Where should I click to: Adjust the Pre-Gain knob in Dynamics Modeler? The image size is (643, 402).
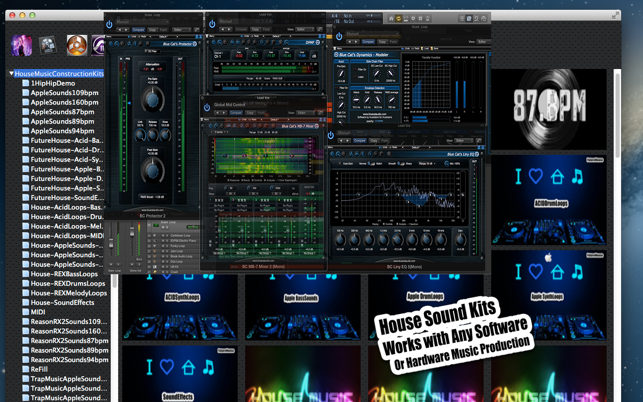[x=341, y=74]
